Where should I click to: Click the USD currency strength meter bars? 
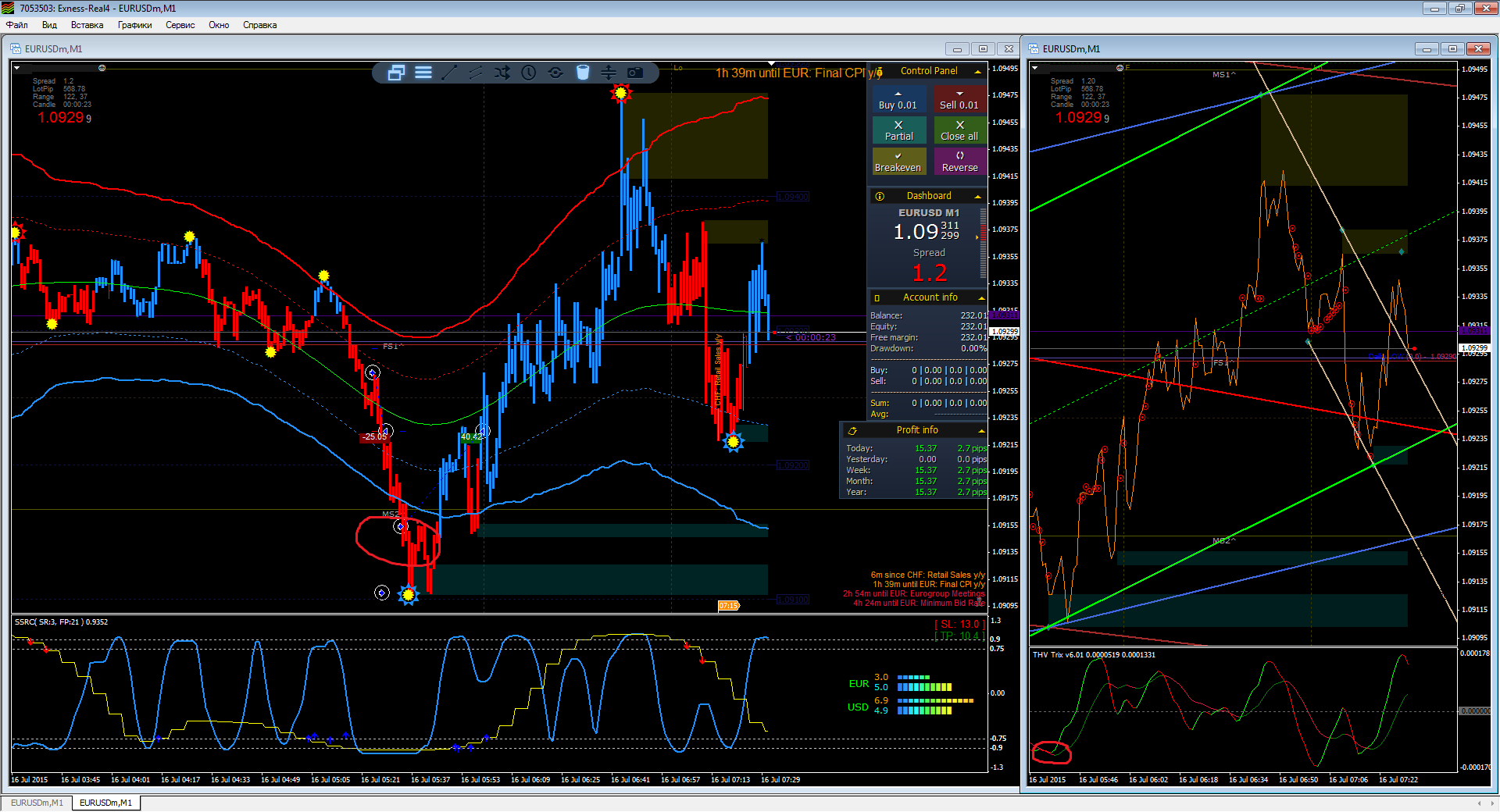click(935, 706)
